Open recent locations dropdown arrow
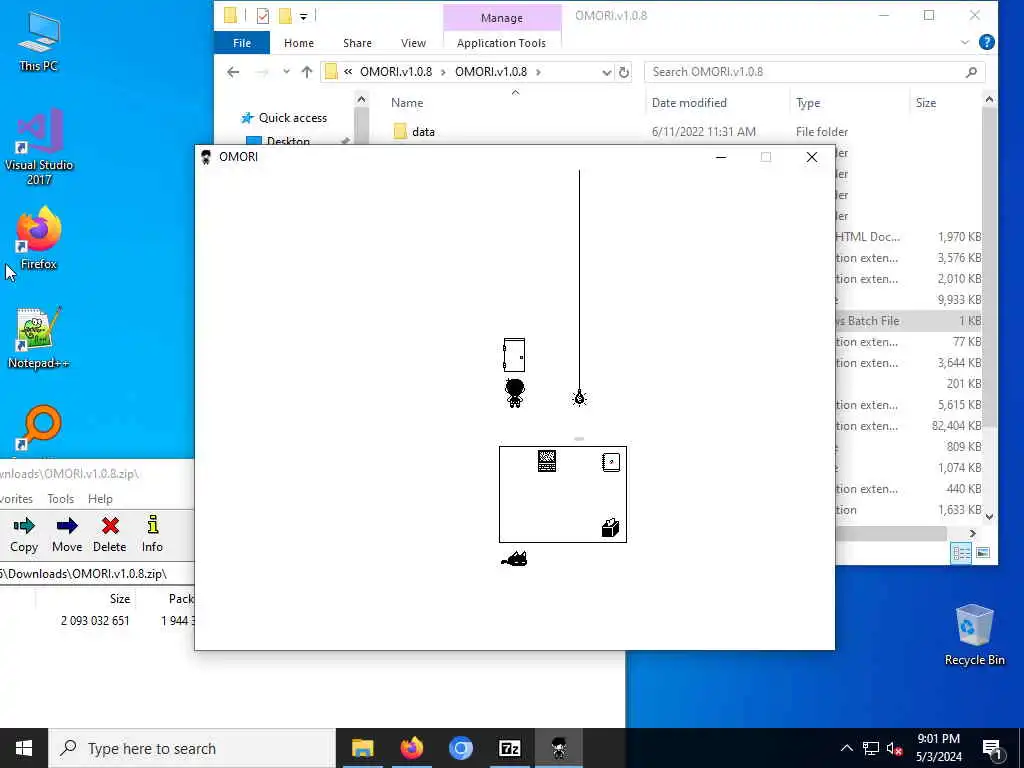 tap(286, 72)
